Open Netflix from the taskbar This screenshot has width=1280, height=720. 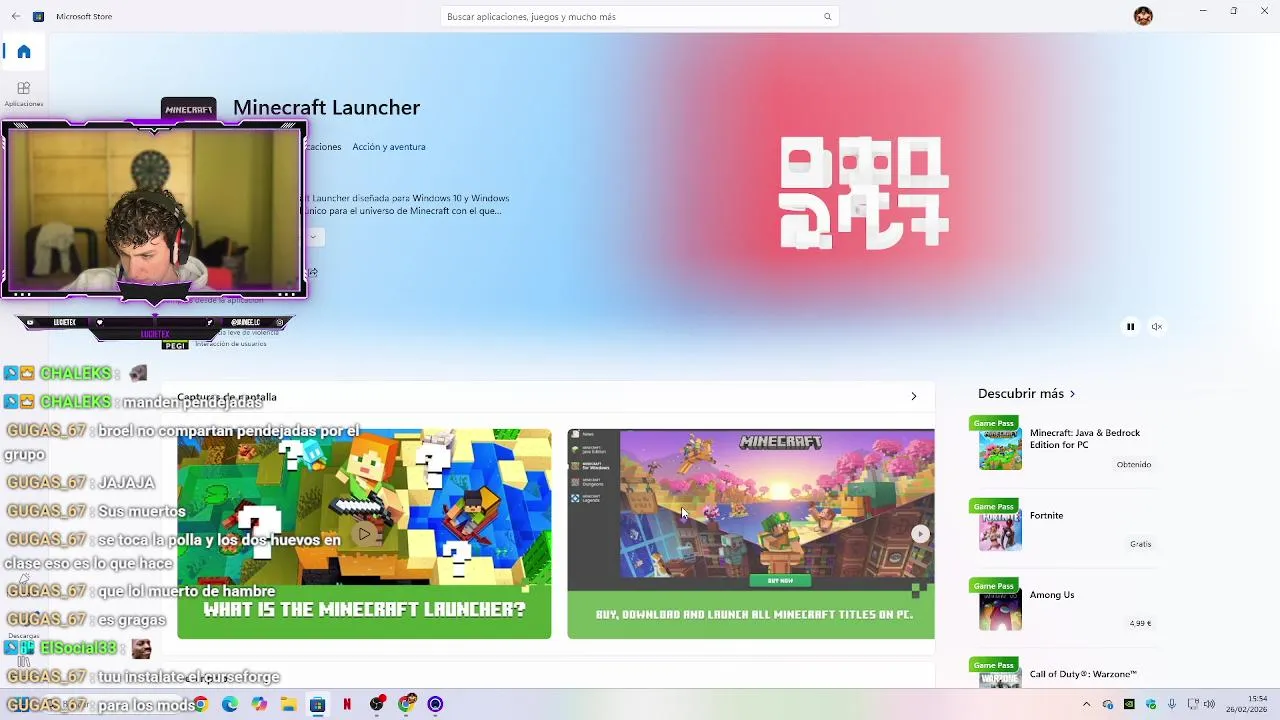[347, 704]
